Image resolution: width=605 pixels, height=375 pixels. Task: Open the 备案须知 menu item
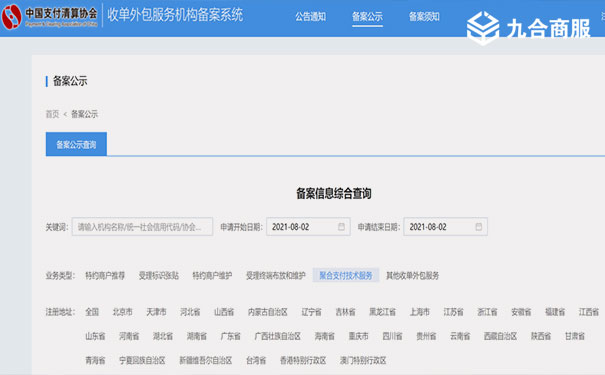(424, 17)
